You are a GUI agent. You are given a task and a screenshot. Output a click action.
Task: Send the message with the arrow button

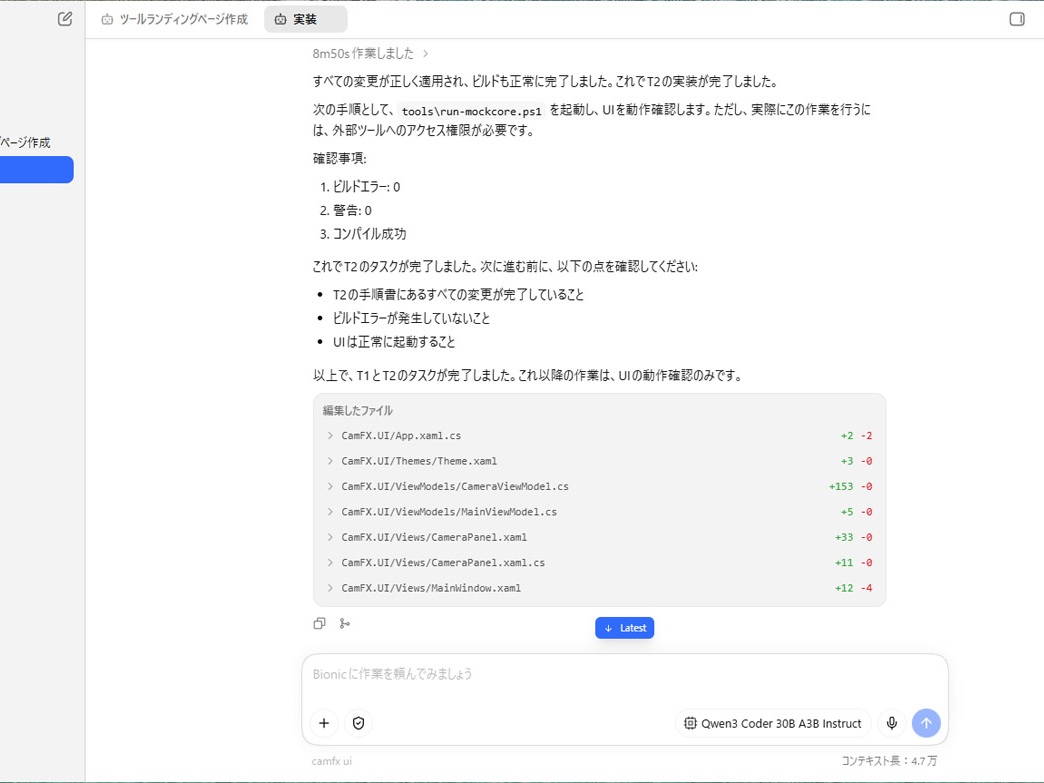pos(926,722)
